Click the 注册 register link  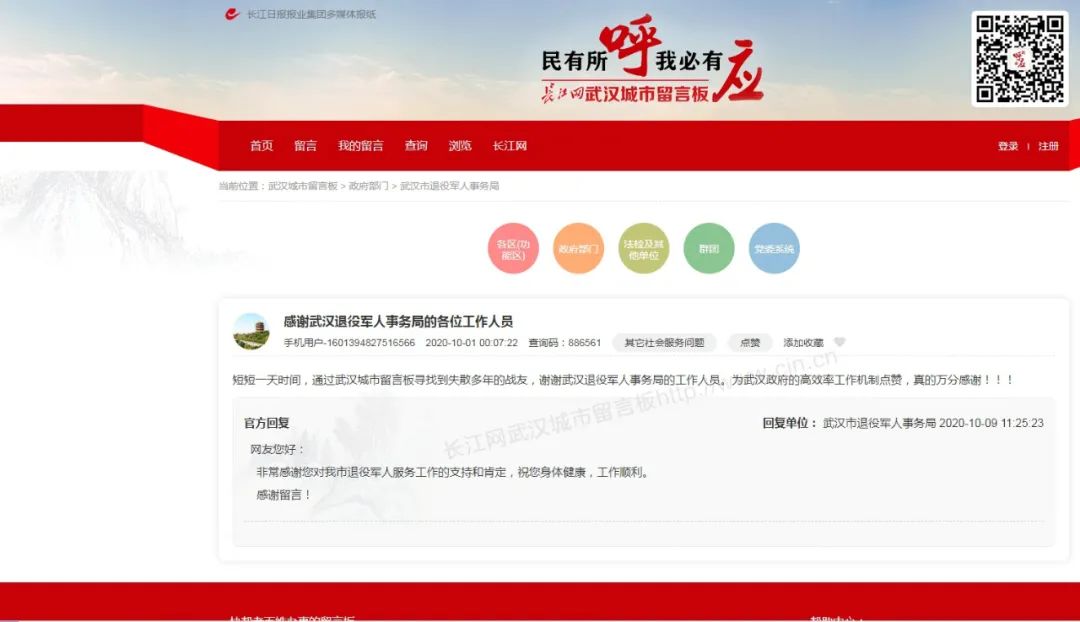(1048, 146)
